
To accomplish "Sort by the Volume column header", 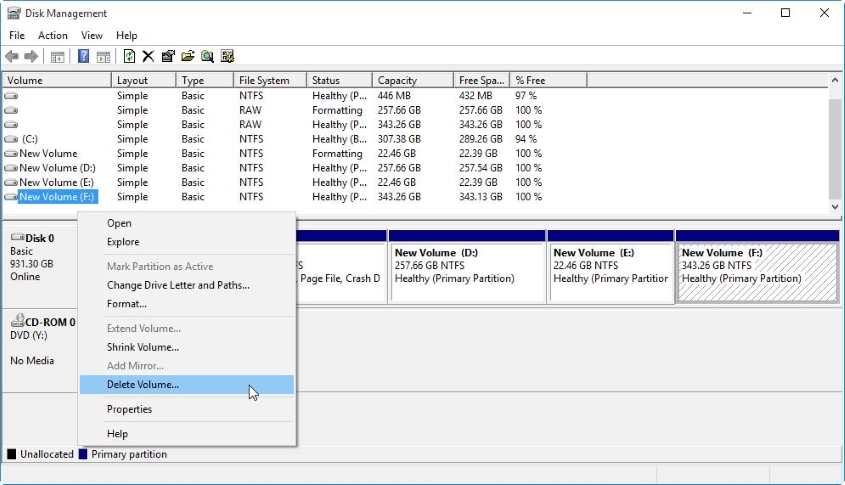I will (57, 80).
